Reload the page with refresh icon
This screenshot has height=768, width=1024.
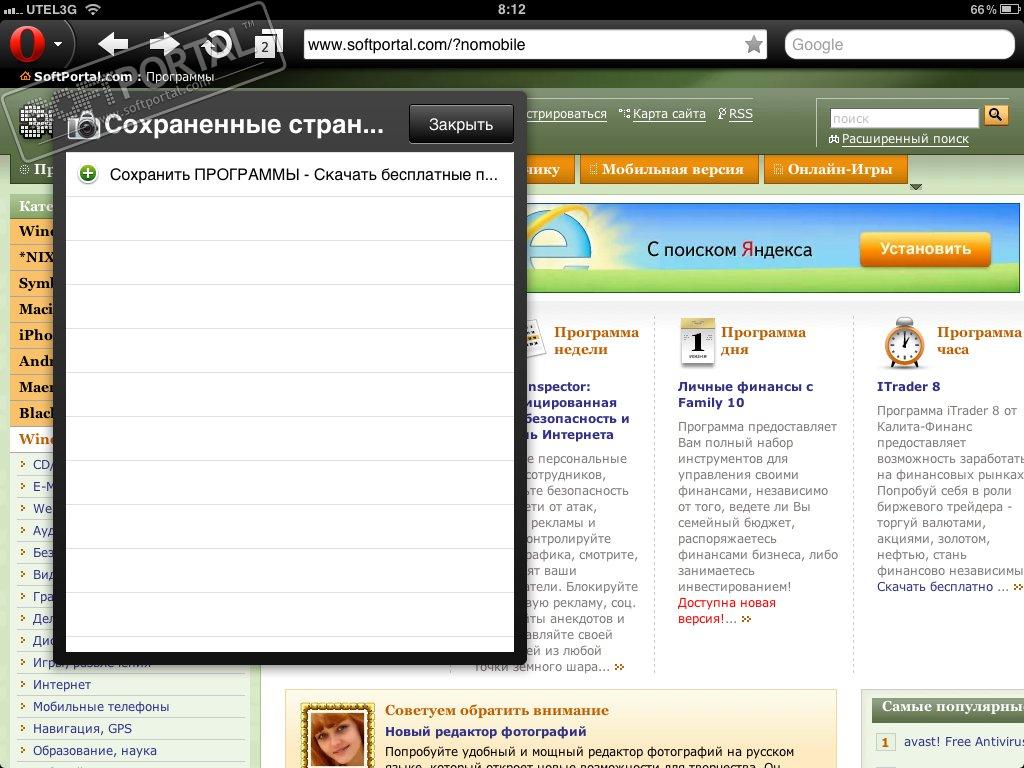(x=217, y=44)
